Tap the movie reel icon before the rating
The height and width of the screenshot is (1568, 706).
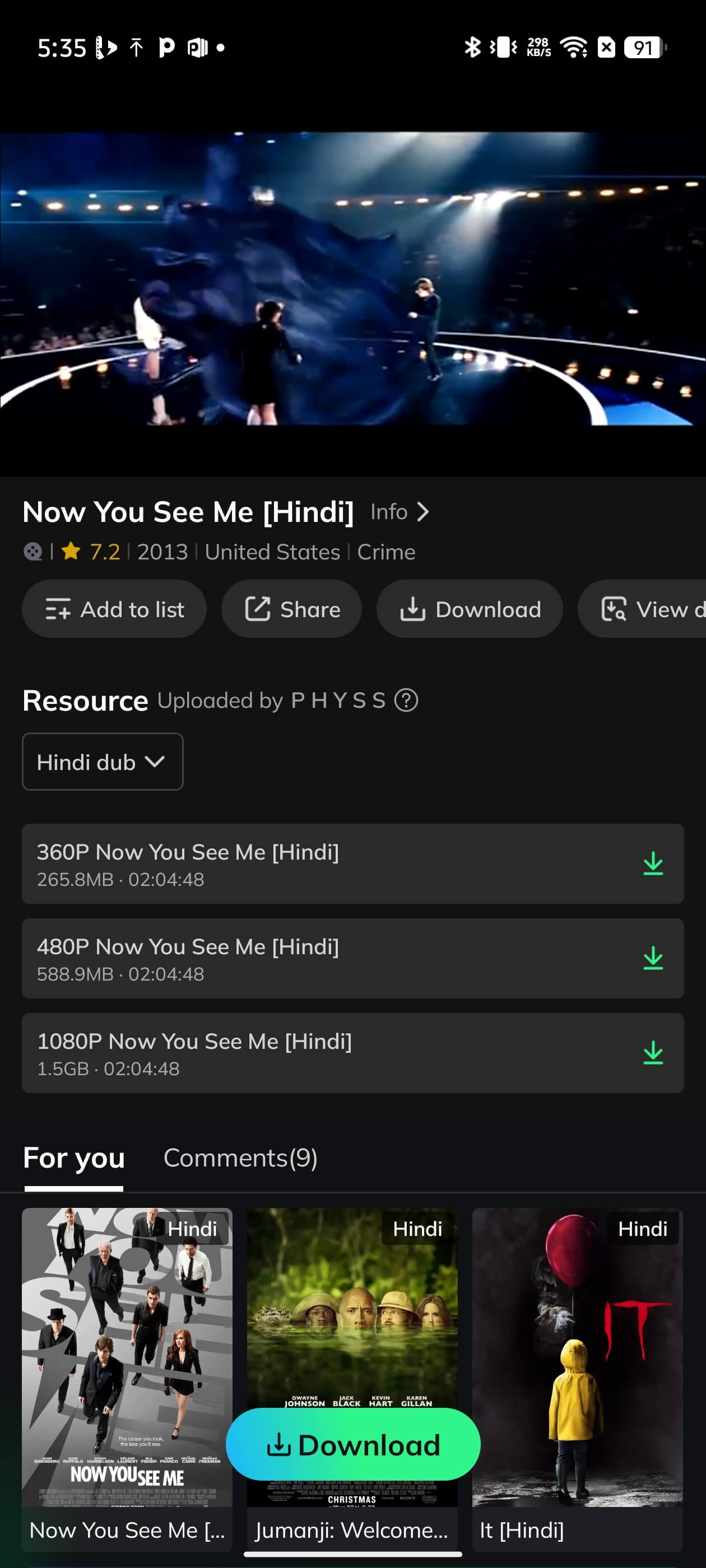32,552
